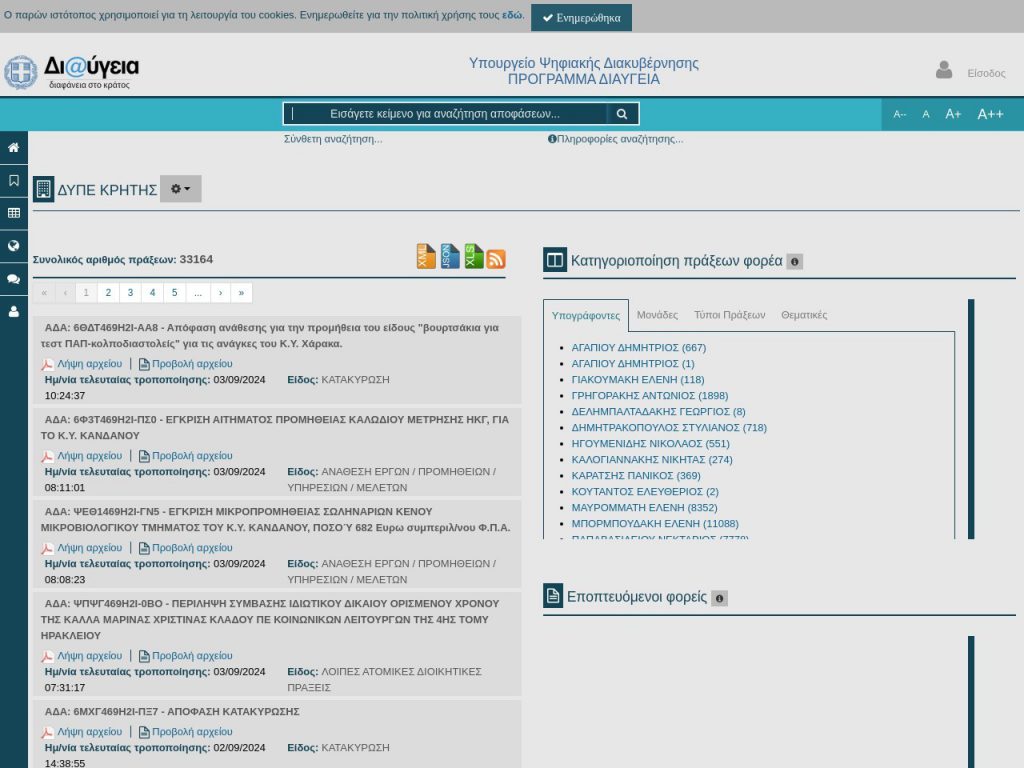Open the globe icon in left sidebar
Viewport: 1024px width, 768px height.
[x=13, y=246]
